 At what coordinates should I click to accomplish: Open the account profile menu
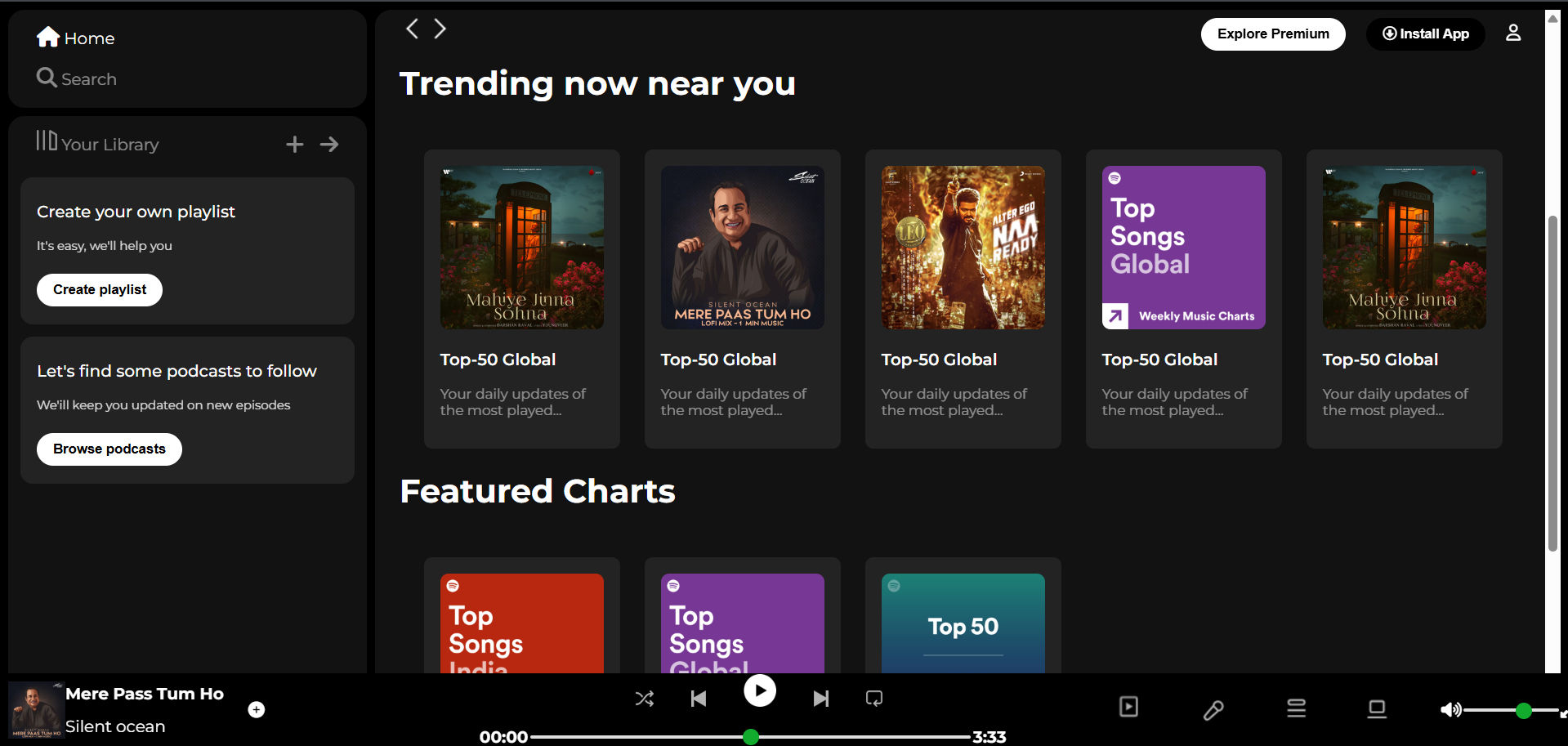coord(1513,33)
